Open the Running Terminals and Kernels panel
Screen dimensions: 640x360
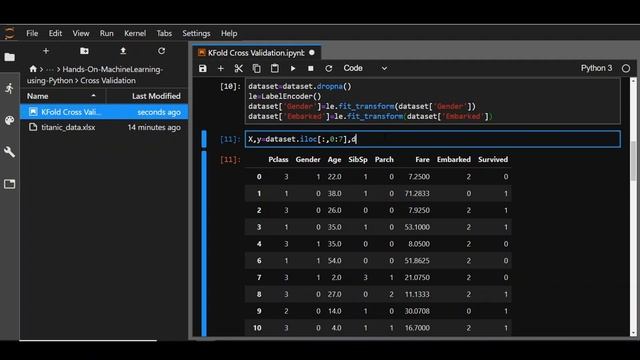pyautogui.click(x=9, y=88)
